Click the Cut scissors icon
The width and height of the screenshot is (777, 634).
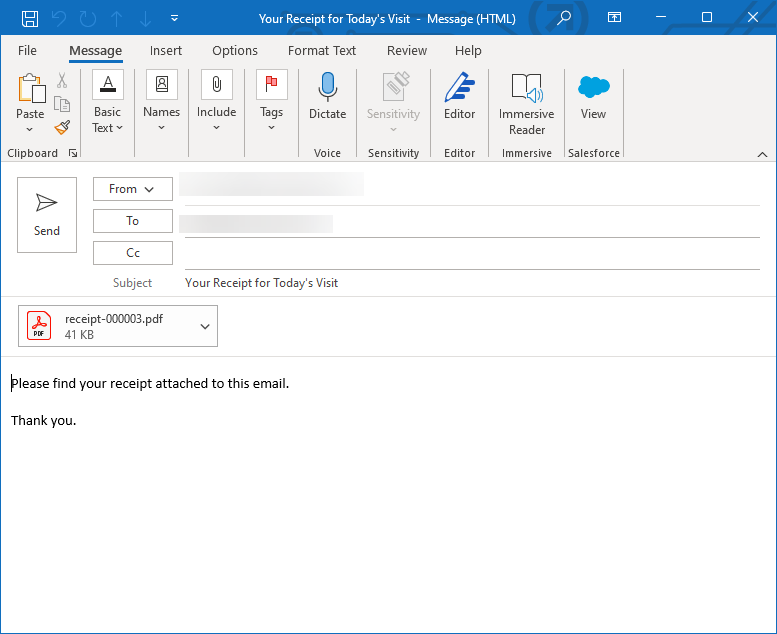(x=62, y=80)
